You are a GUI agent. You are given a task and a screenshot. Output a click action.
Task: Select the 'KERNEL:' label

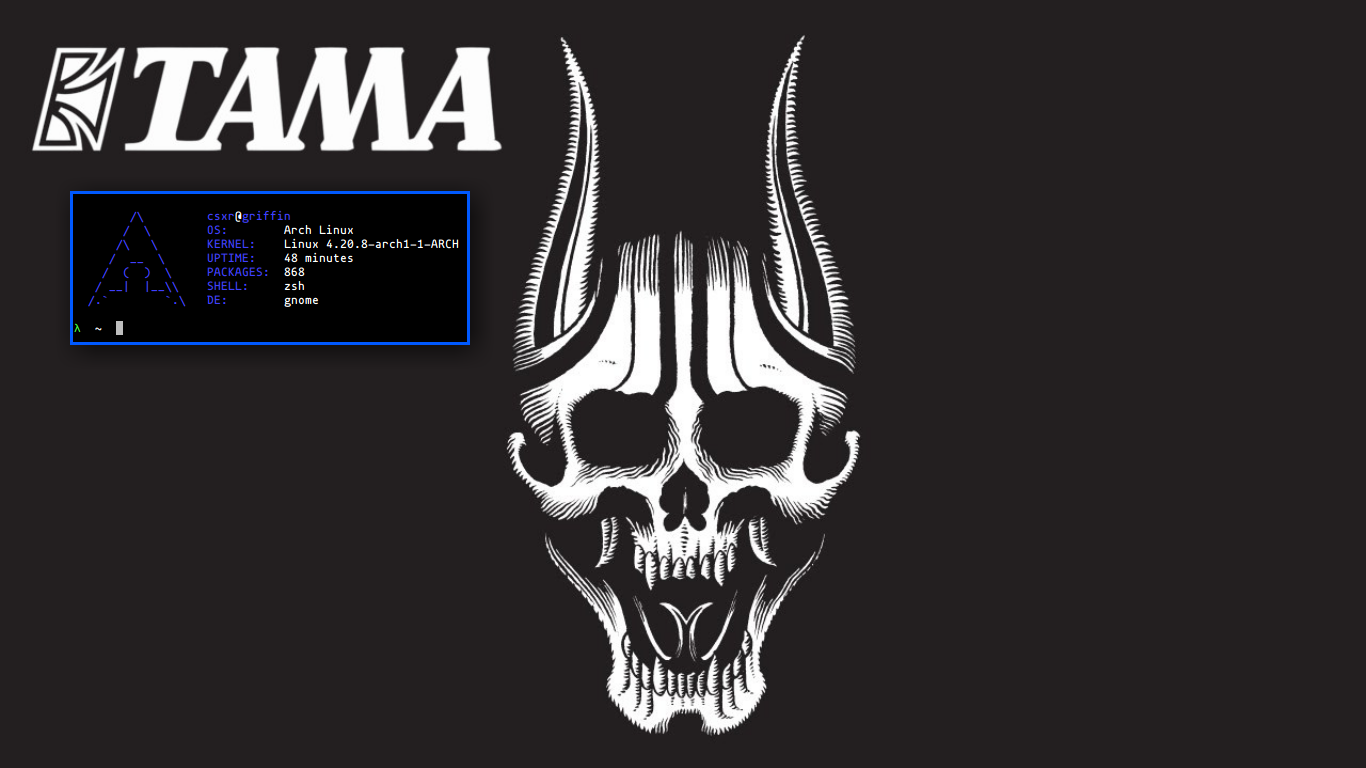[231, 244]
